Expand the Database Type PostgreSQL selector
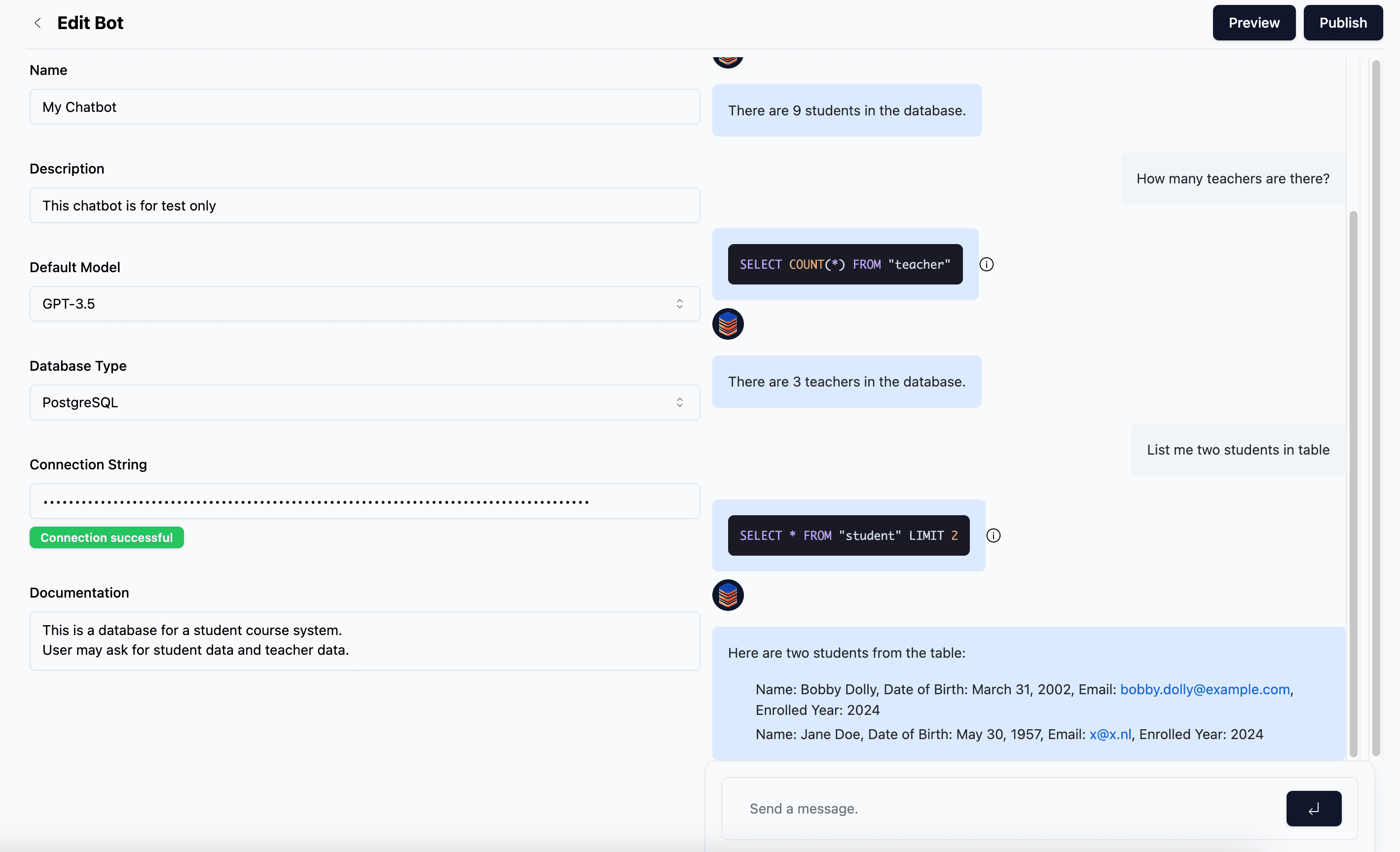This screenshot has width=1400, height=852. (364, 402)
